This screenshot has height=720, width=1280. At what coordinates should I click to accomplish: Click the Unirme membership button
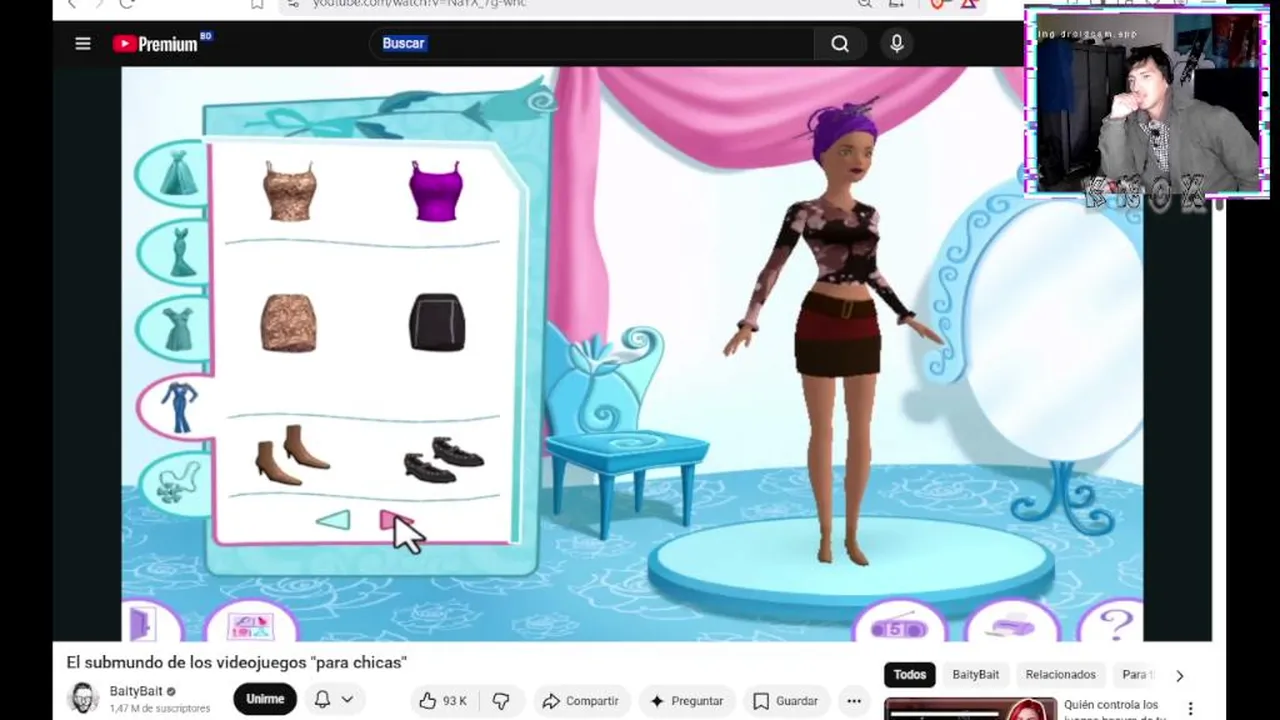click(265, 699)
